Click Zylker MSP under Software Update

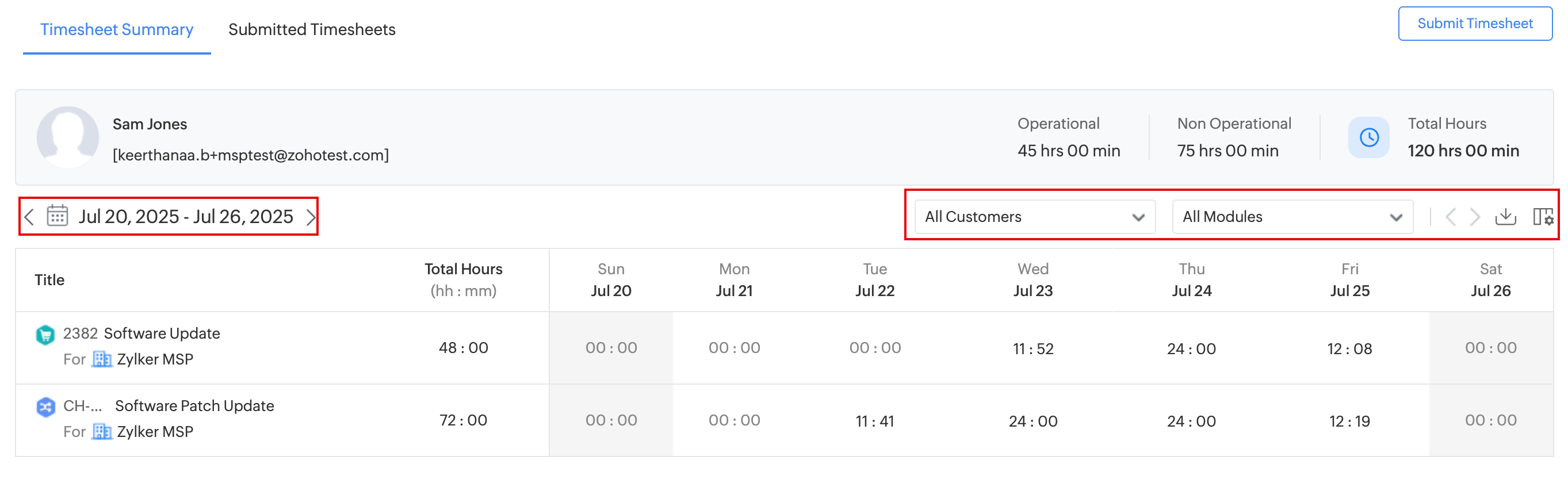click(x=155, y=359)
